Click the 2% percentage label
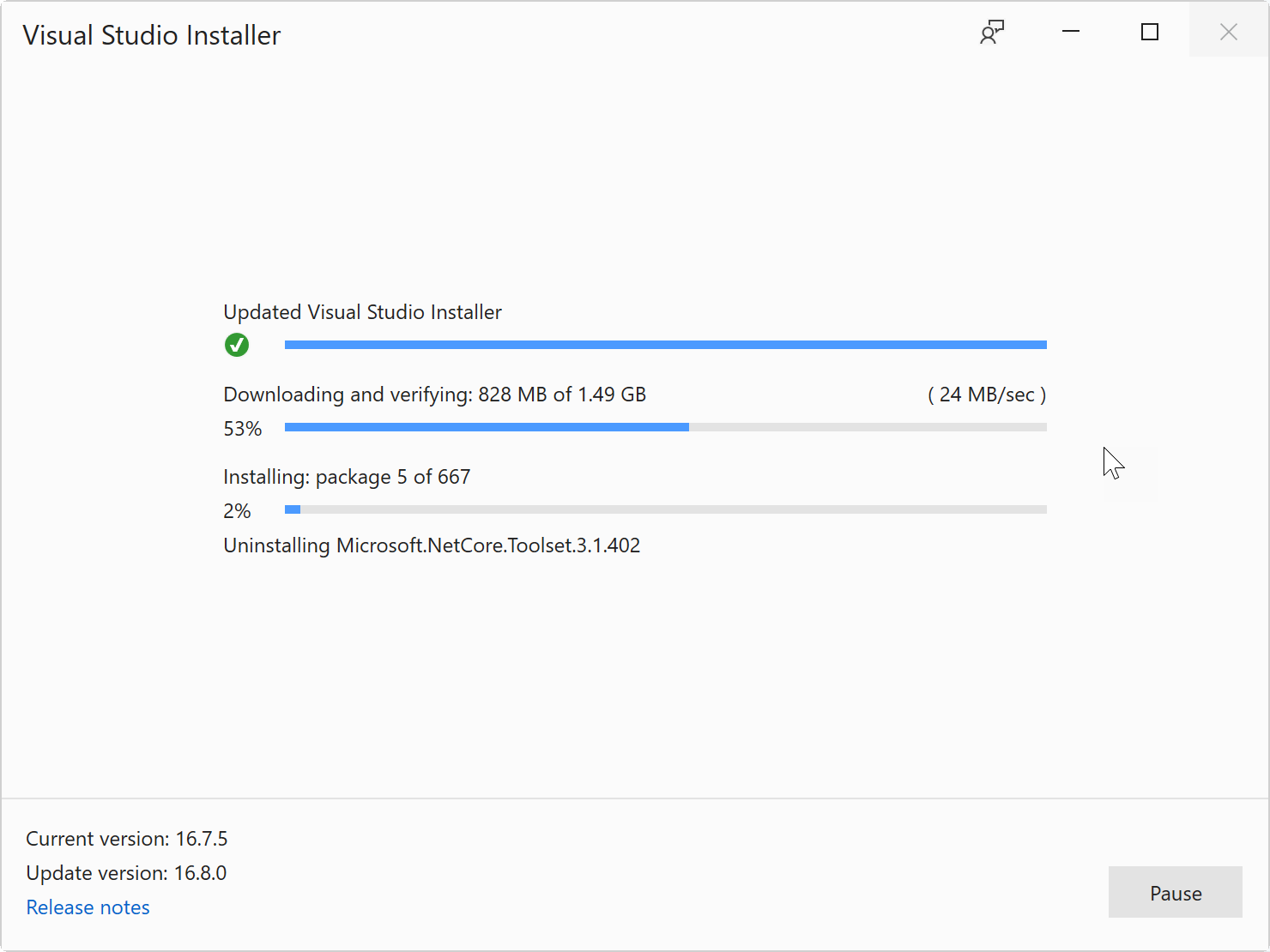 (236, 510)
